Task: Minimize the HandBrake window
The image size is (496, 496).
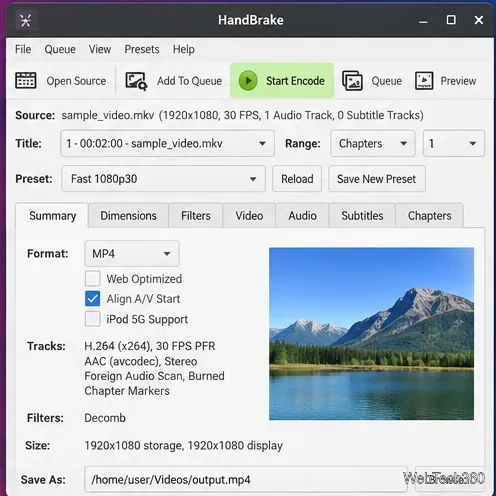Action: click(x=423, y=22)
